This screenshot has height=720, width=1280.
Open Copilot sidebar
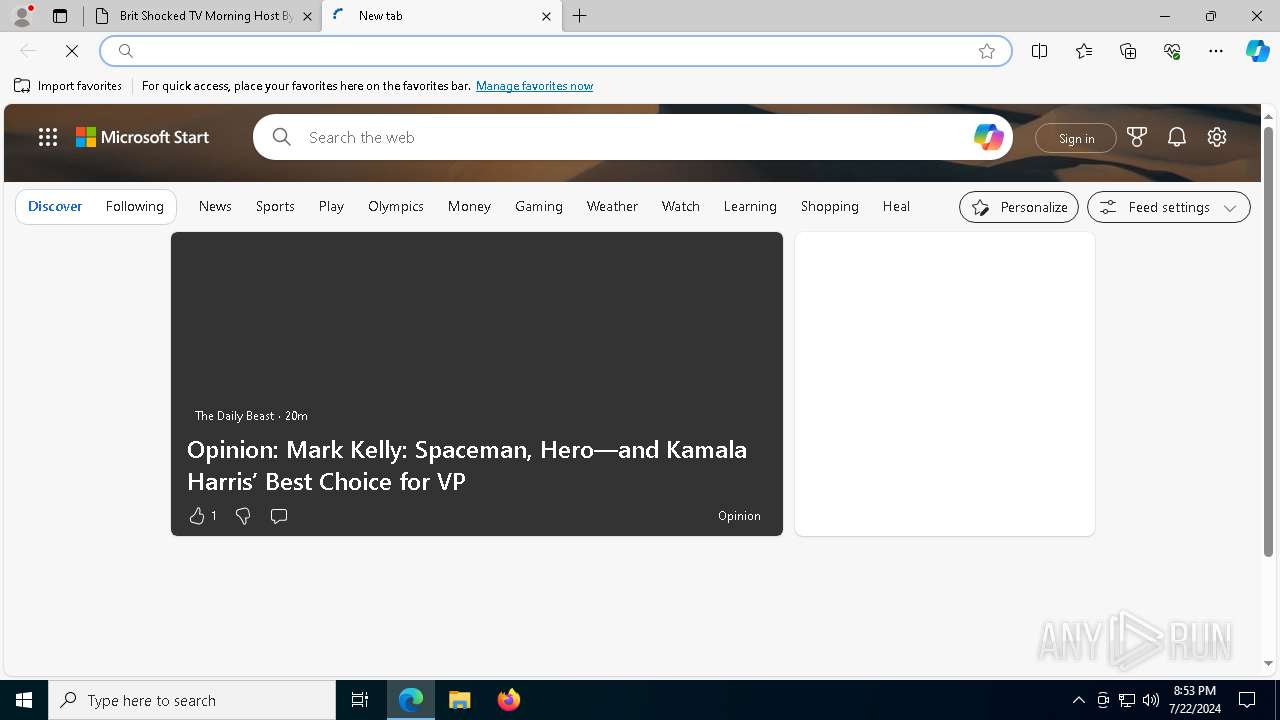[1257, 51]
